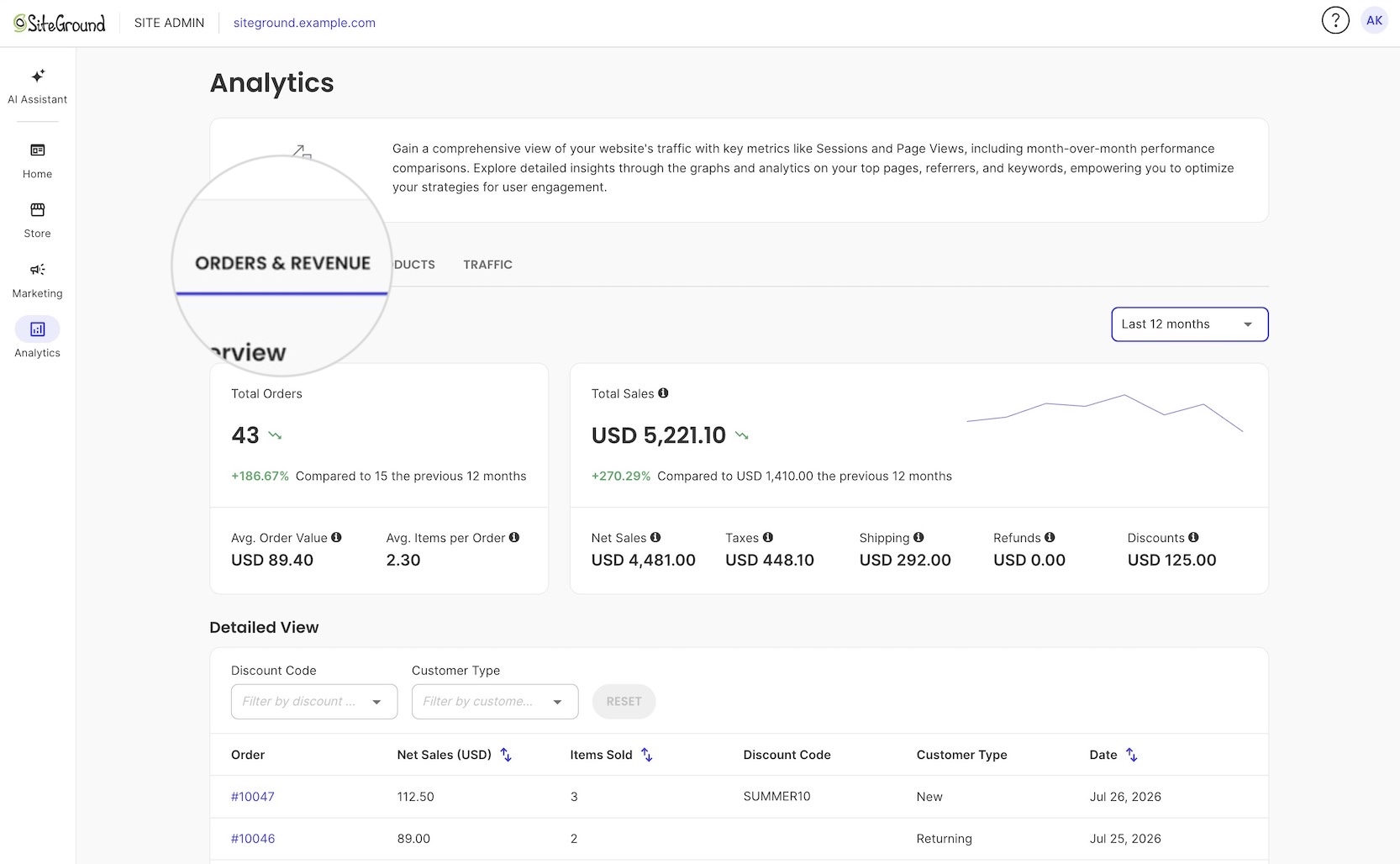Click the 112.50 net sales cell
Viewport: 1400px width, 864px height.
(x=415, y=797)
